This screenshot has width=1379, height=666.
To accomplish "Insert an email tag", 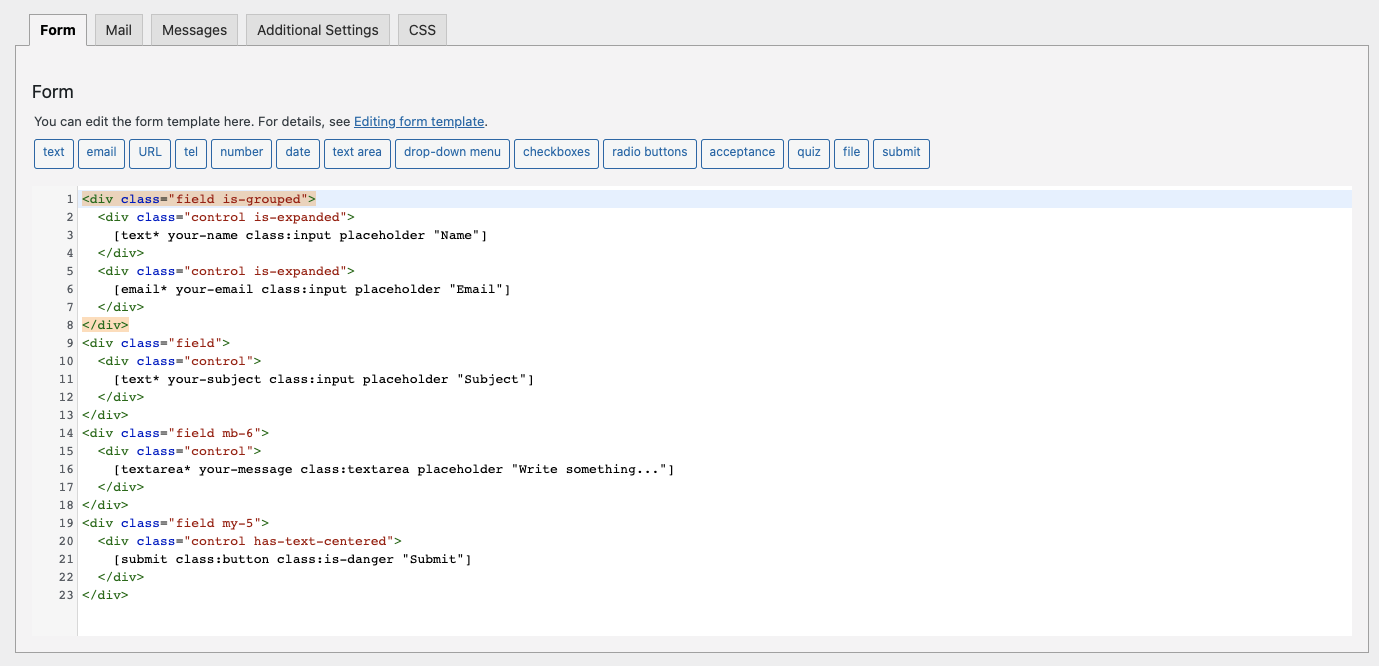I will pyautogui.click(x=102, y=153).
